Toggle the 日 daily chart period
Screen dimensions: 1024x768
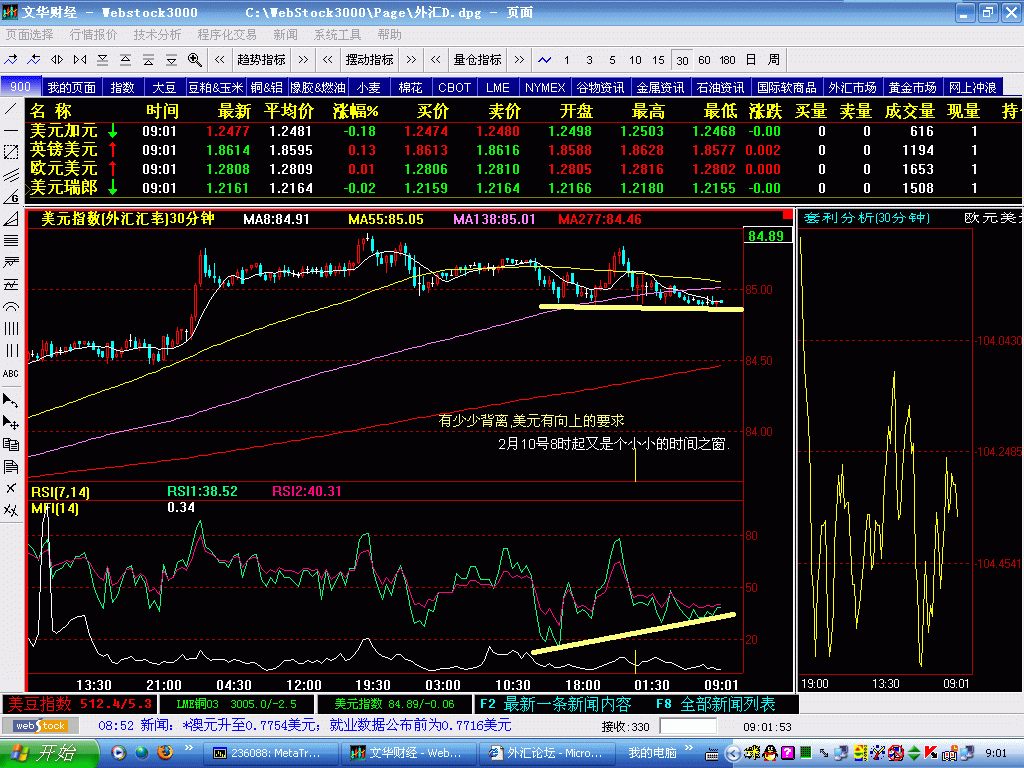(750, 59)
